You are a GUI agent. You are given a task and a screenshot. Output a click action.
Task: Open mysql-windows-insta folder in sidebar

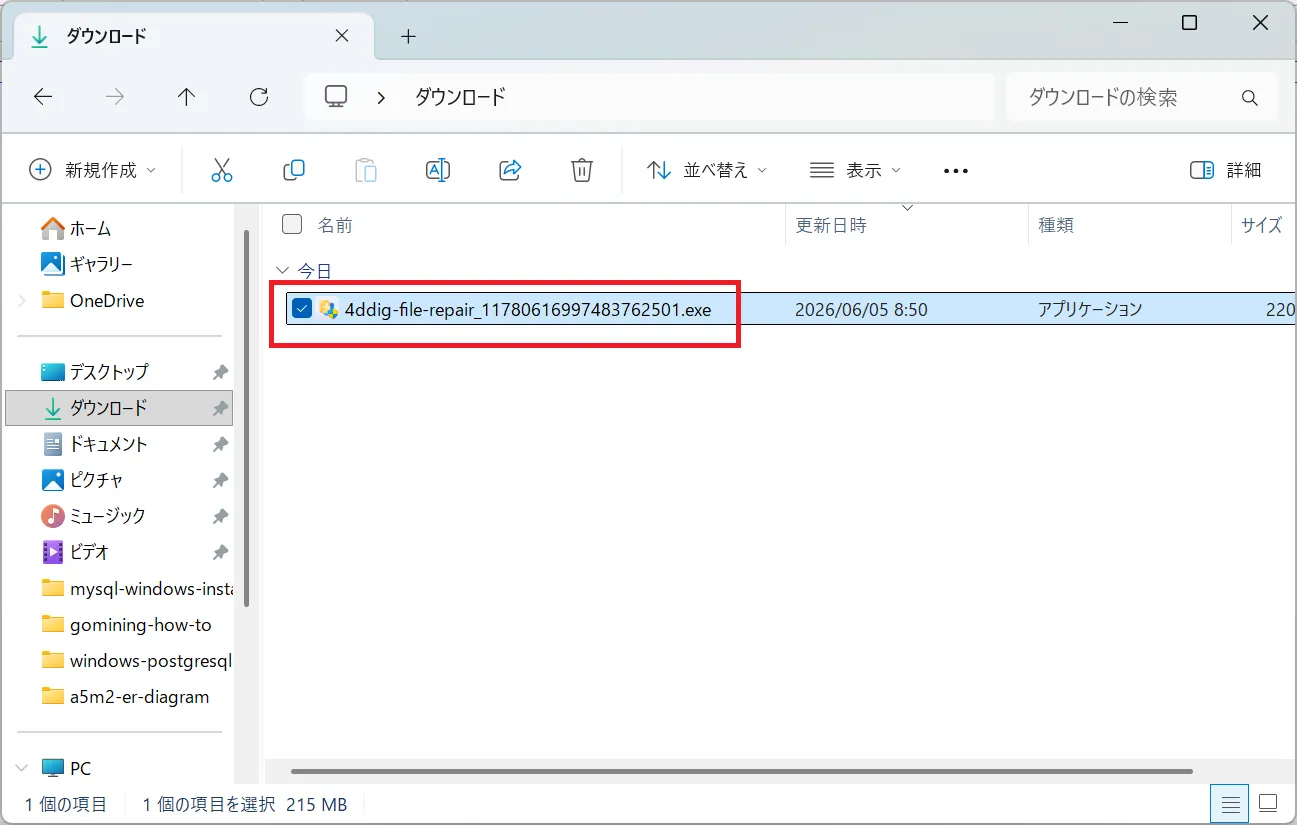point(136,588)
